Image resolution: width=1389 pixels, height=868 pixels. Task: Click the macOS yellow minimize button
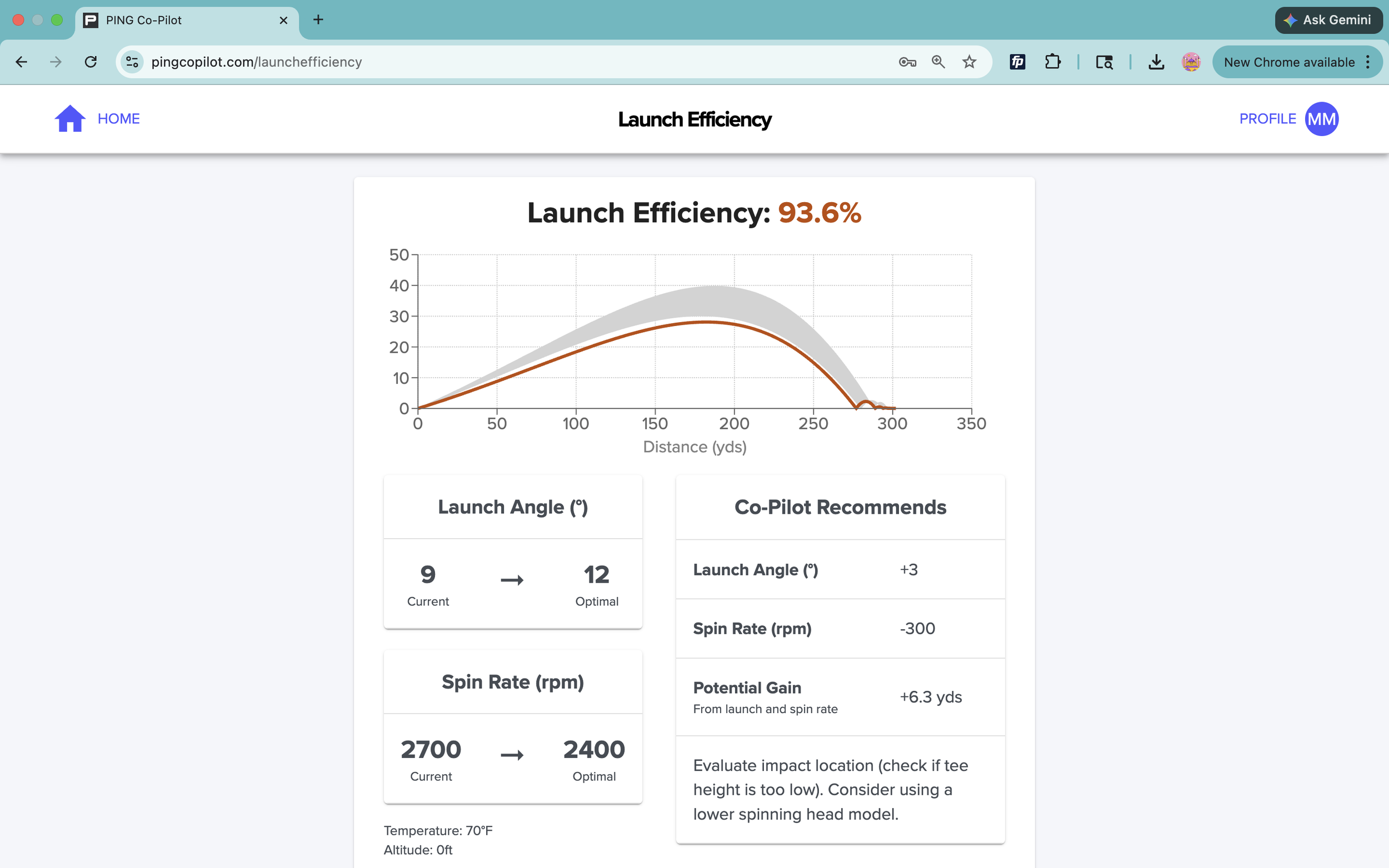click(37, 20)
